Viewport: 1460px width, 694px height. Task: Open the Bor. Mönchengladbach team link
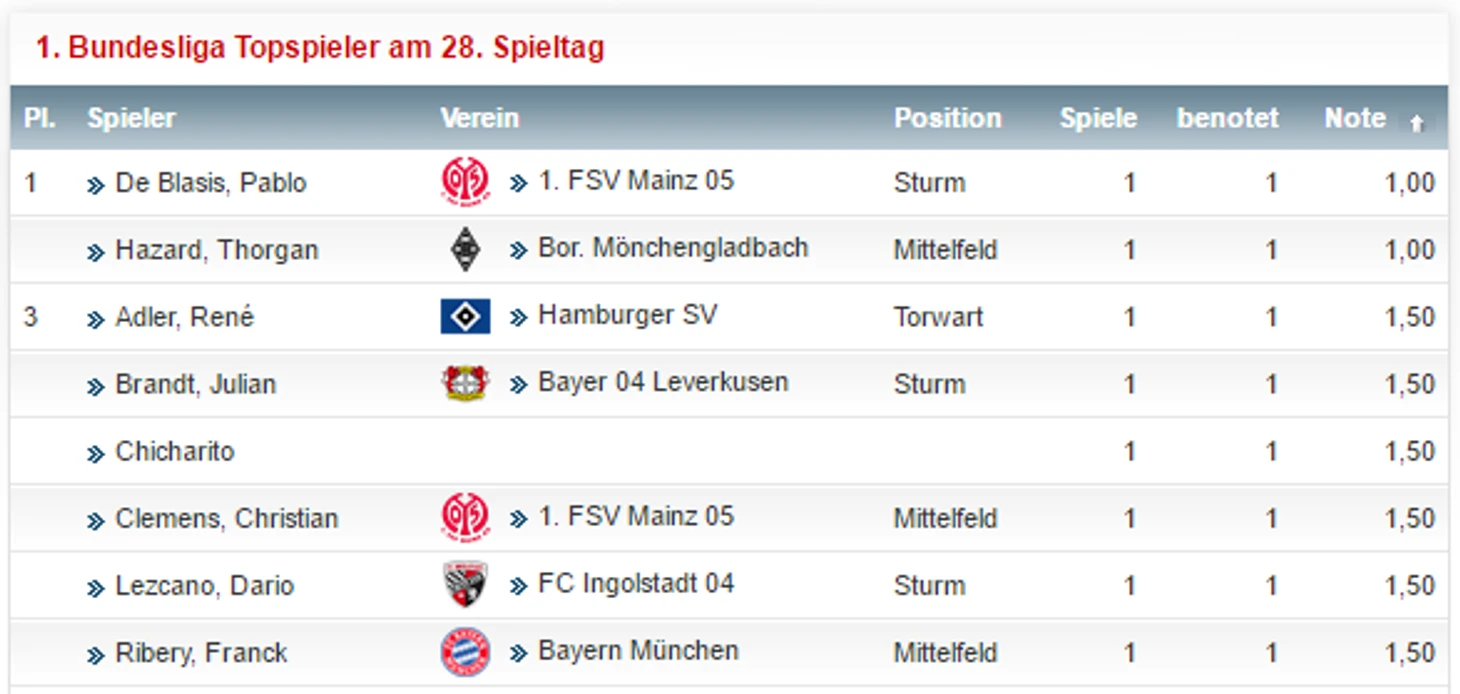673,248
